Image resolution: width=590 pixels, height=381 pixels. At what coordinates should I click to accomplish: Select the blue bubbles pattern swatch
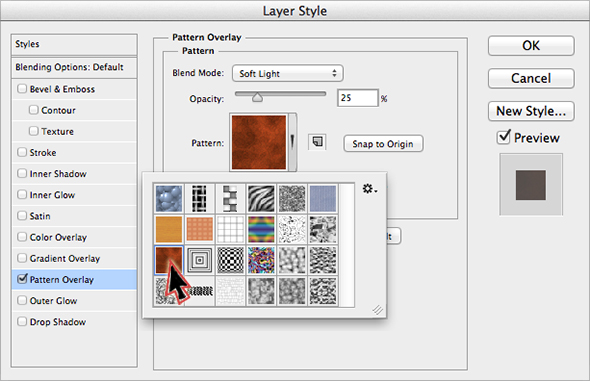(x=169, y=198)
